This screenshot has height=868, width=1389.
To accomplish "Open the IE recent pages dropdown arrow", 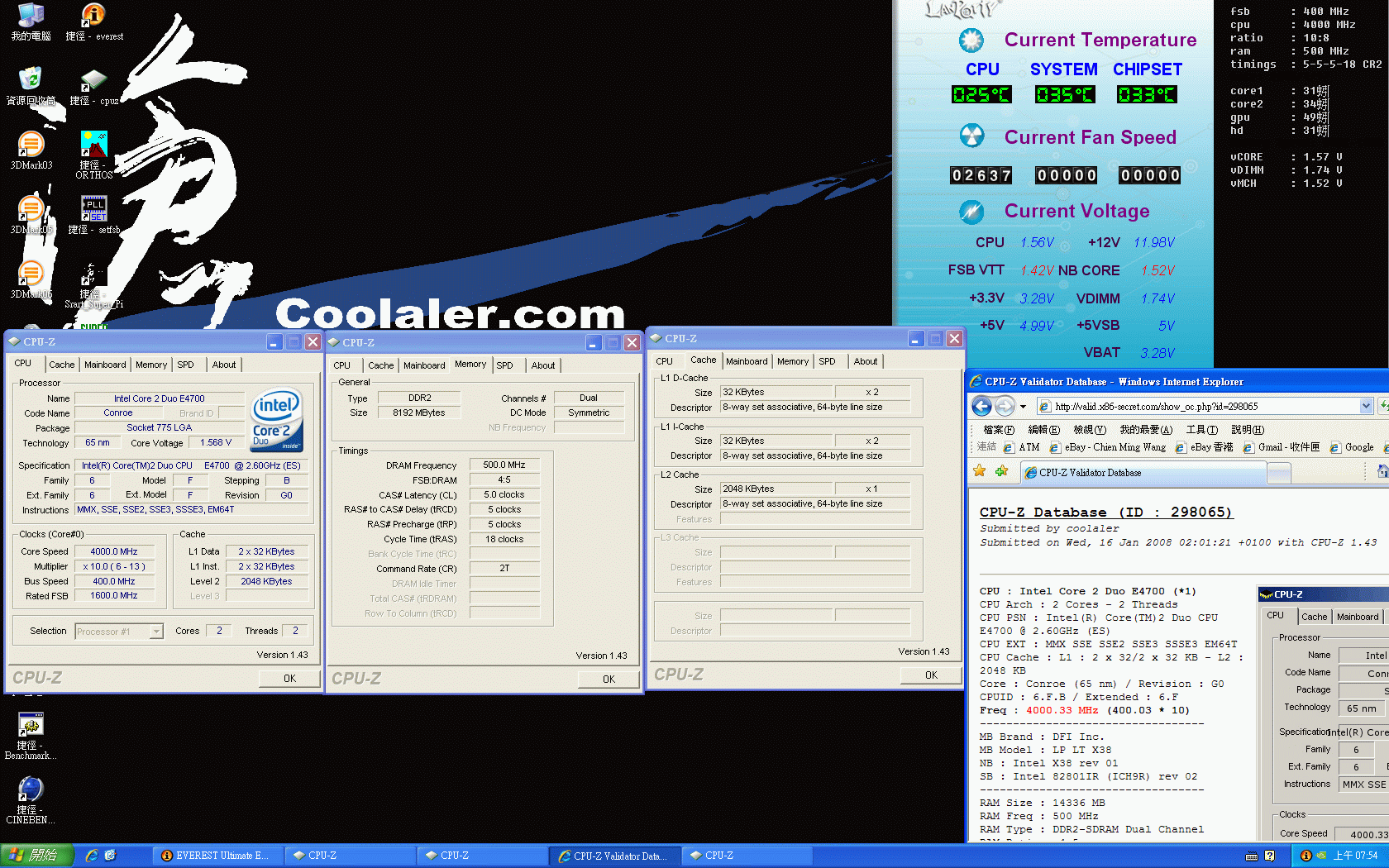I will tap(1023, 406).
